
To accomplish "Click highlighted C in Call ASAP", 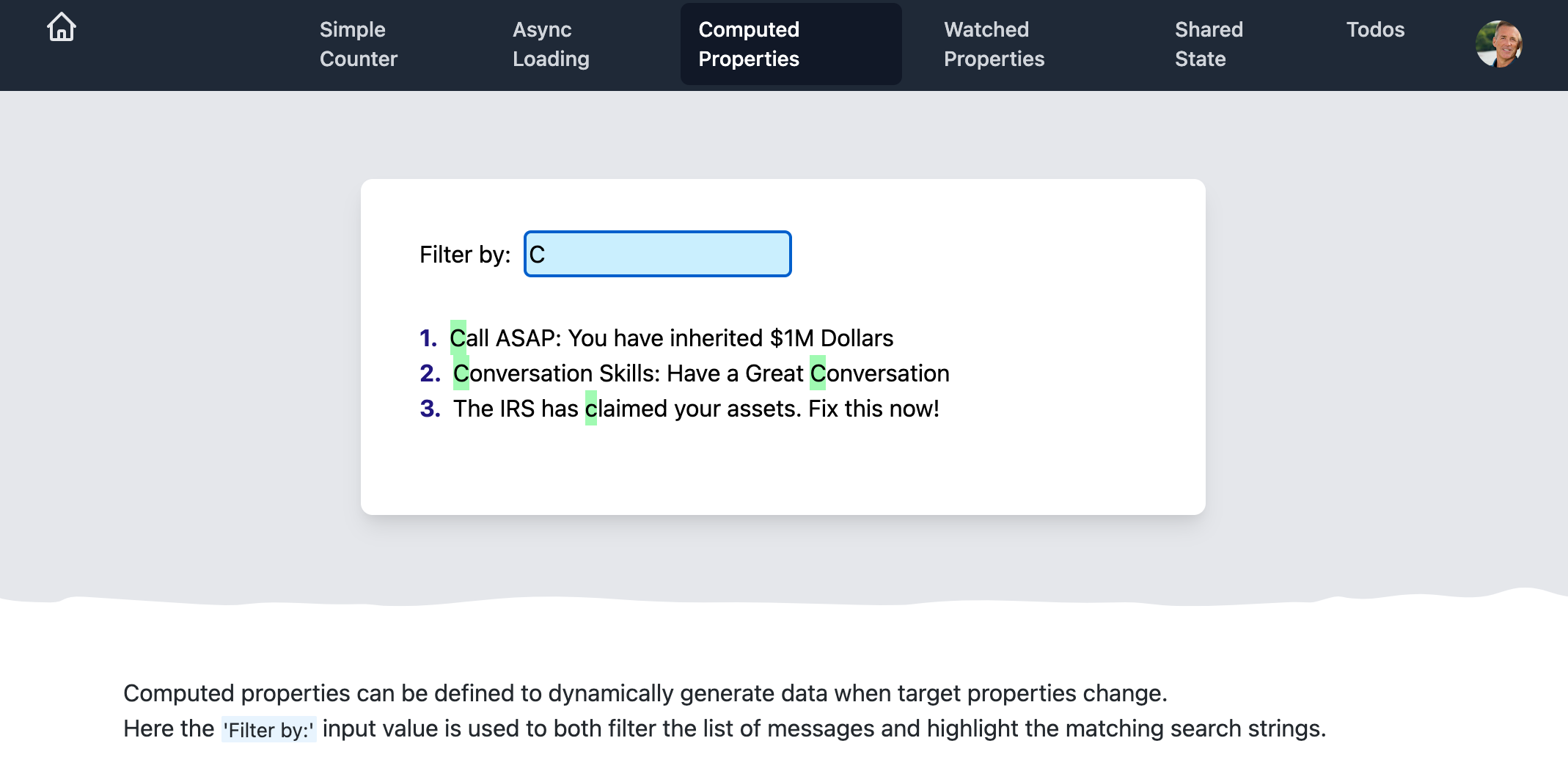I will 458,337.
